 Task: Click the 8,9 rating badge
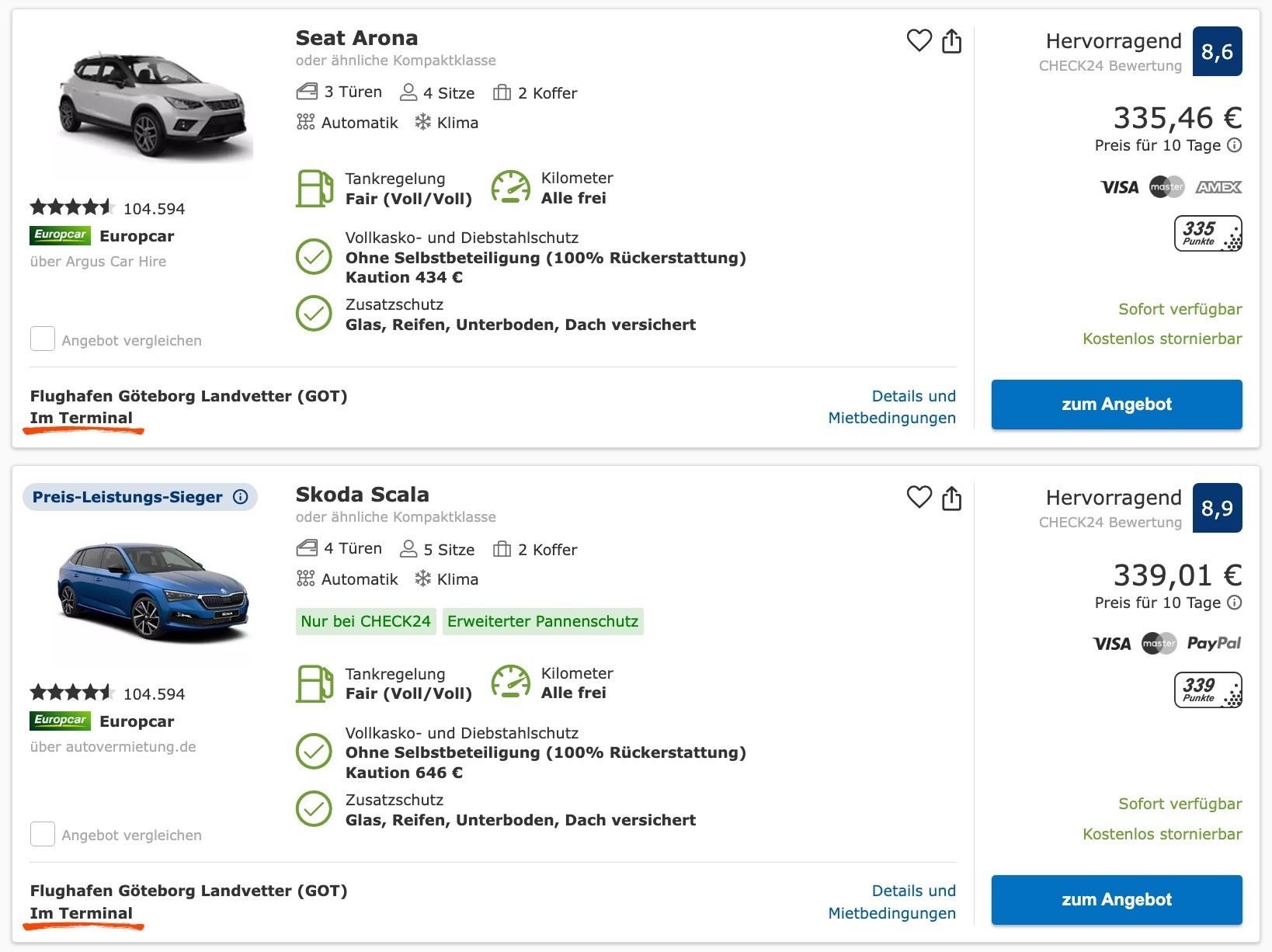point(1217,508)
